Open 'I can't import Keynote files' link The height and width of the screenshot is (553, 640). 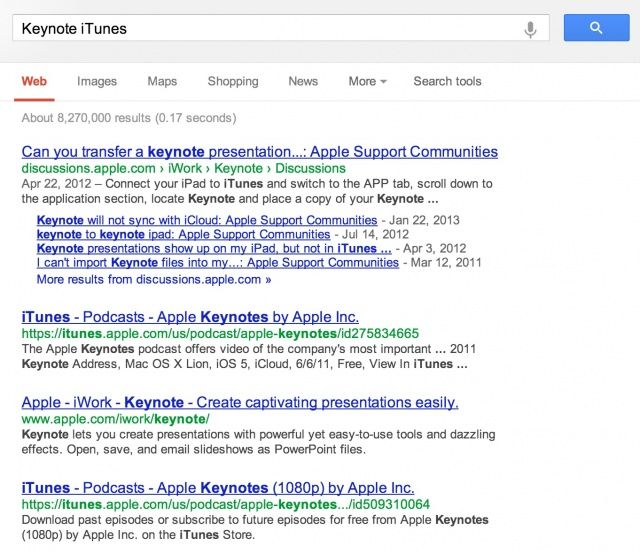click(x=218, y=262)
